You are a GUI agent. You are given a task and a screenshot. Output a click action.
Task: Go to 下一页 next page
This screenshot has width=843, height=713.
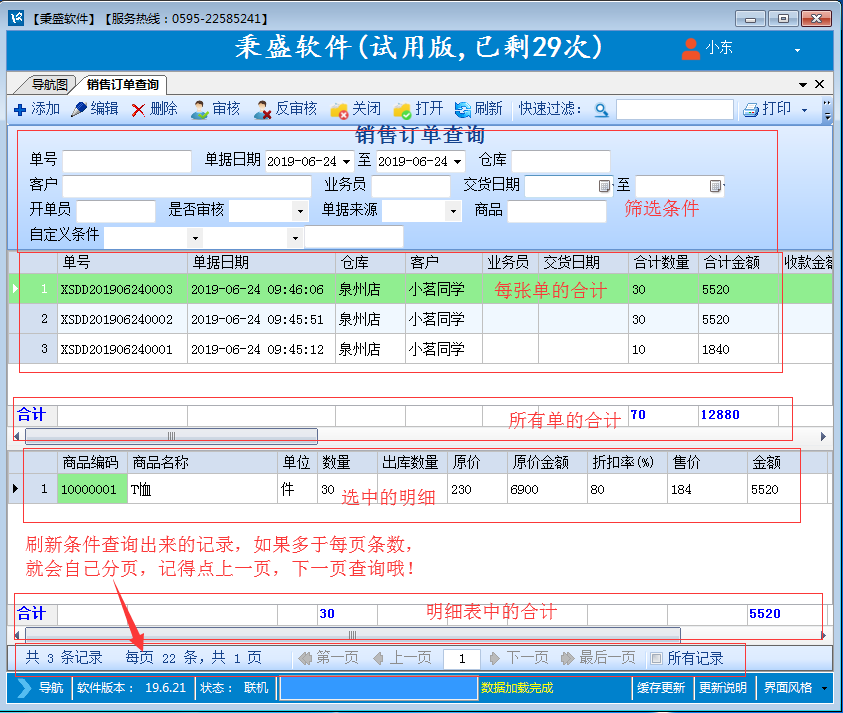click(x=519, y=658)
